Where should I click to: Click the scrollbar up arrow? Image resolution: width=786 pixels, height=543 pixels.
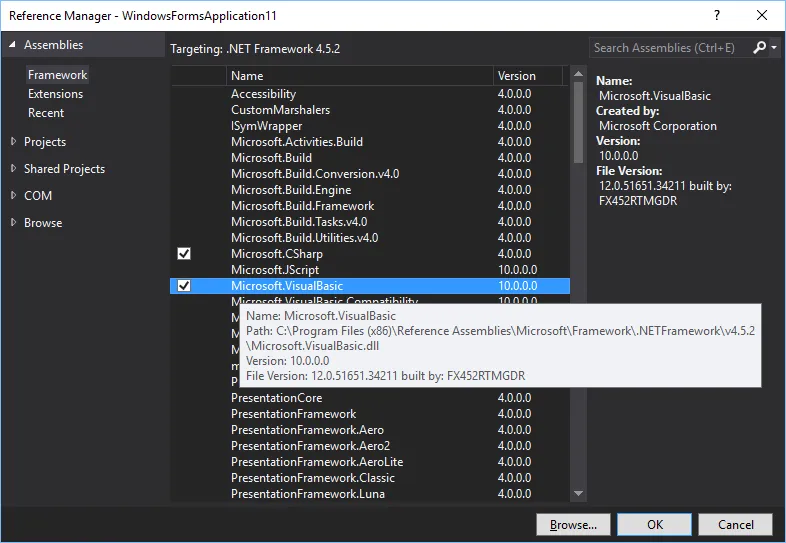(x=578, y=74)
